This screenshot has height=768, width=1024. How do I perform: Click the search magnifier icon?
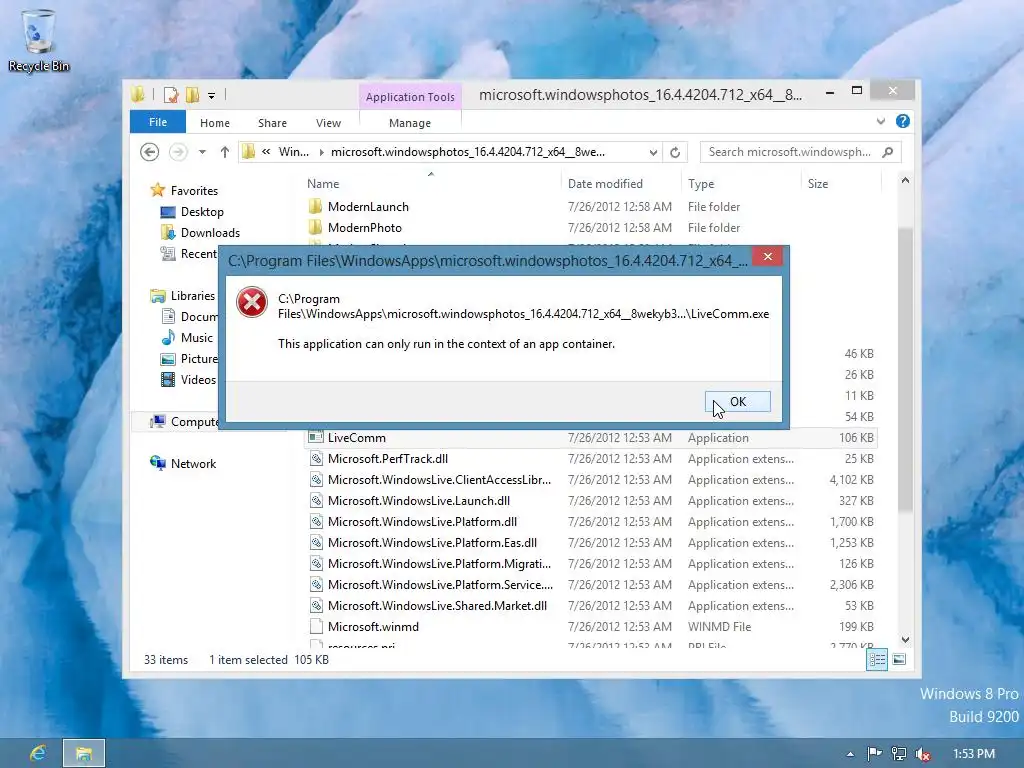tap(888, 152)
